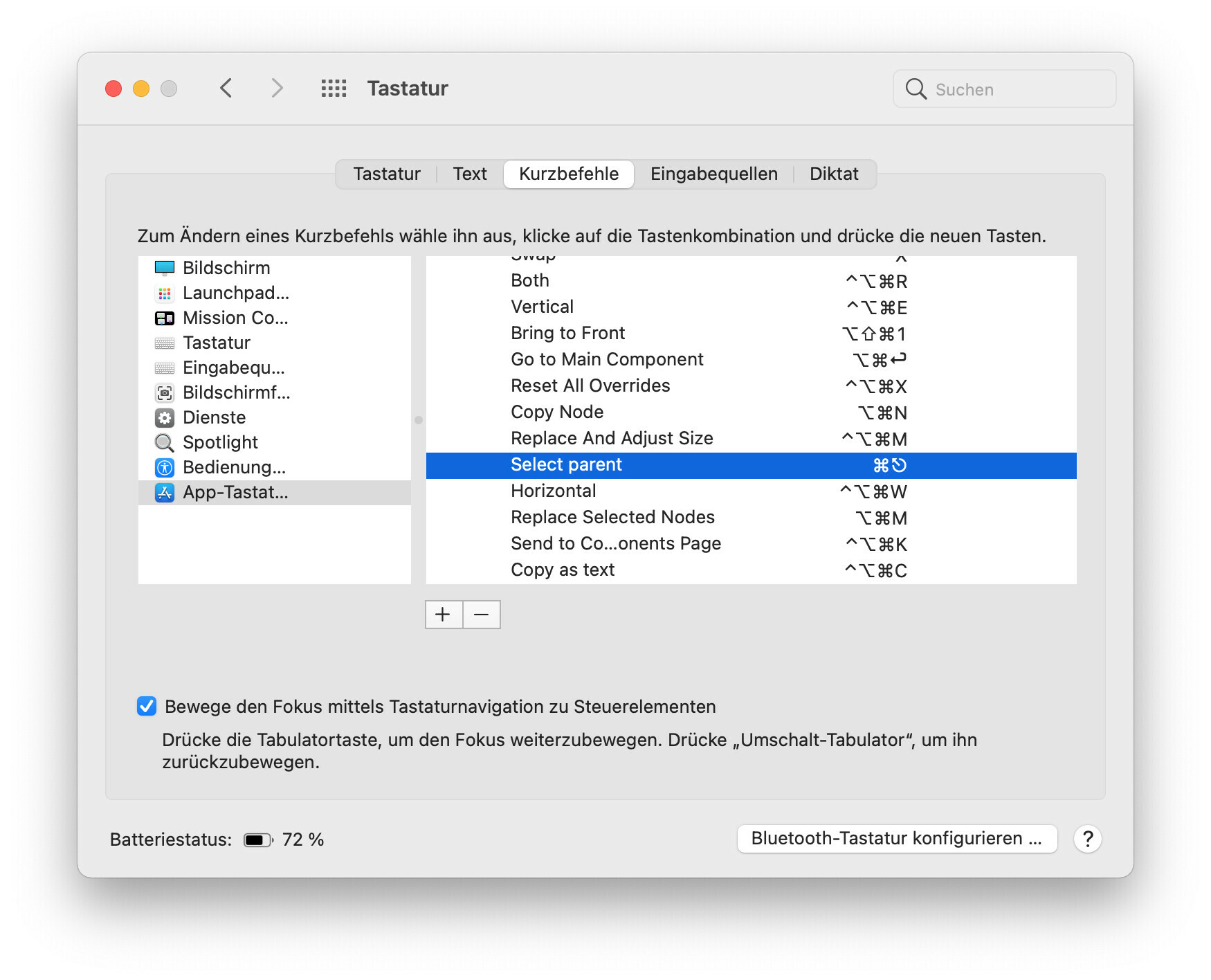Switch to the Text tab

(x=470, y=174)
